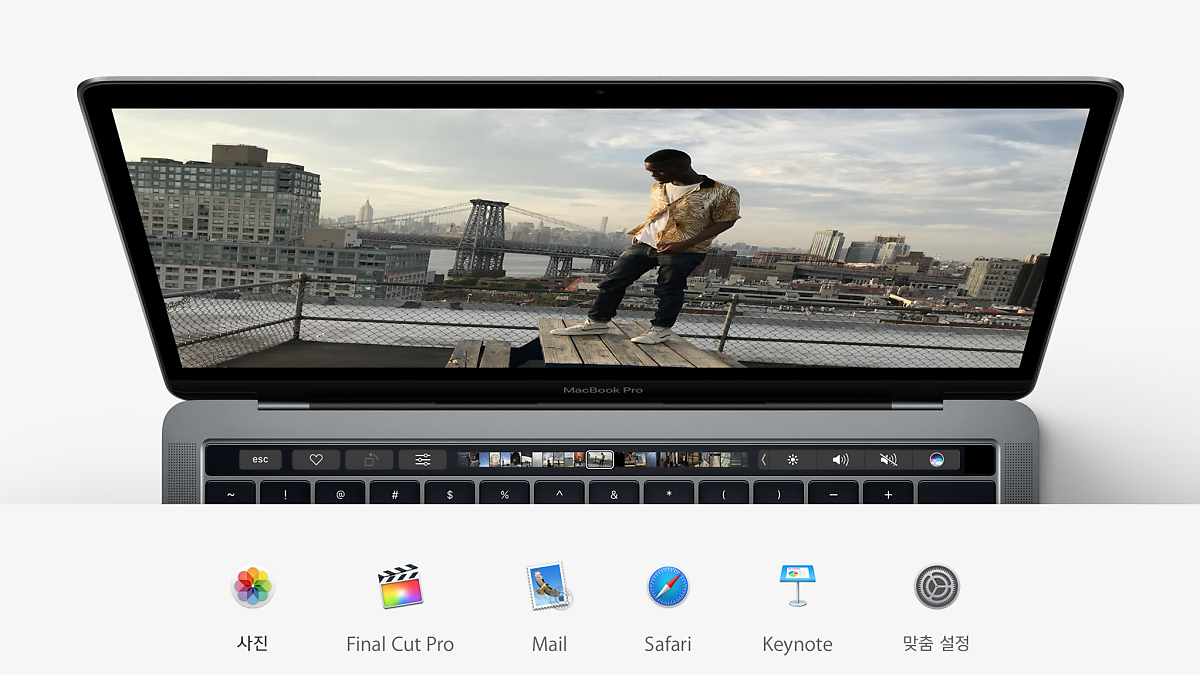Viewport: 1200px width, 675px height.
Task: Select the Final Cut Pro clapperboard icon
Action: click(x=400, y=587)
